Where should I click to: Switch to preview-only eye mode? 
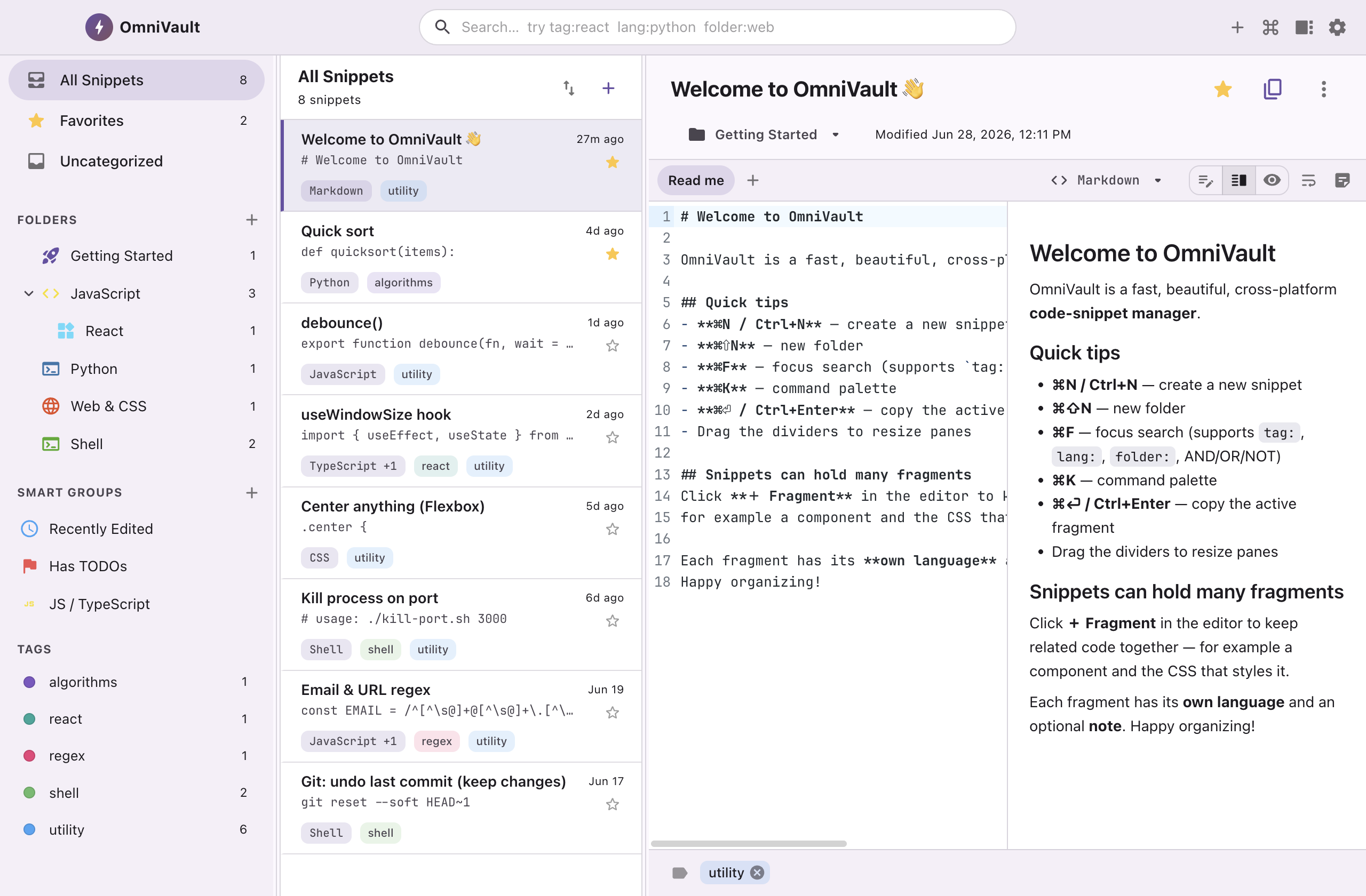coord(1272,180)
